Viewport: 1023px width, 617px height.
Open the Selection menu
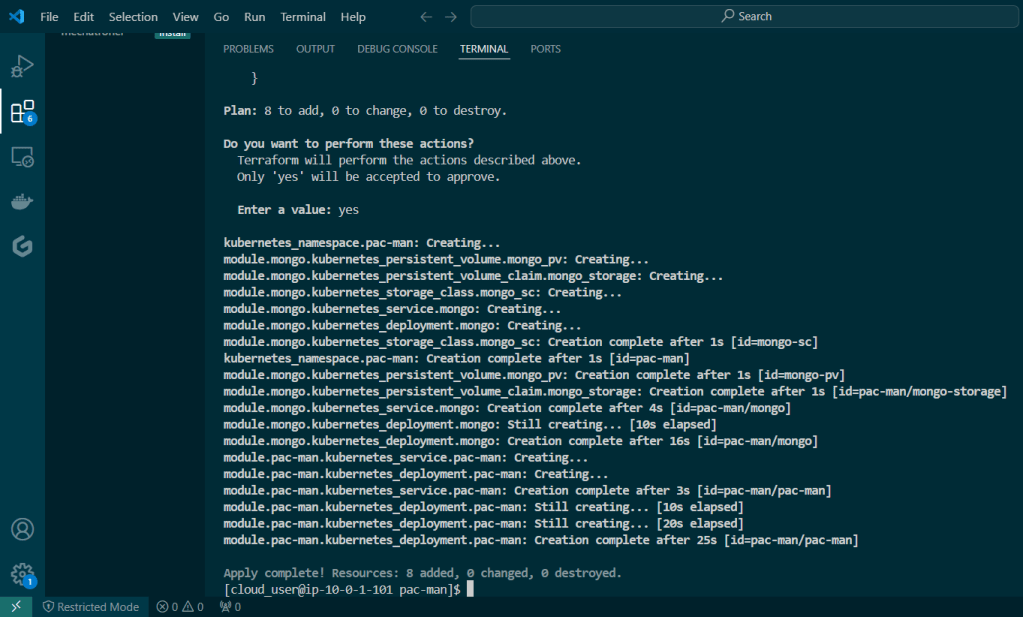(x=133, y=16)
